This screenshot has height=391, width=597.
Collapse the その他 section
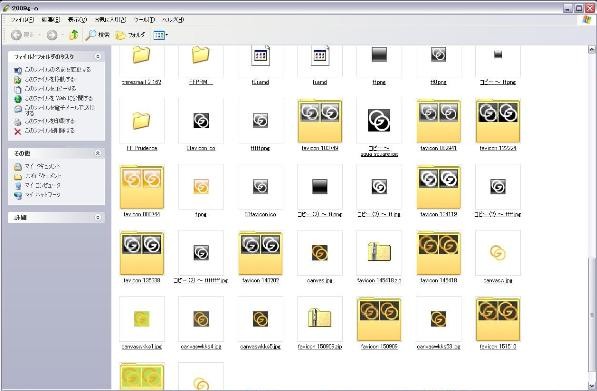click(98, 153)
